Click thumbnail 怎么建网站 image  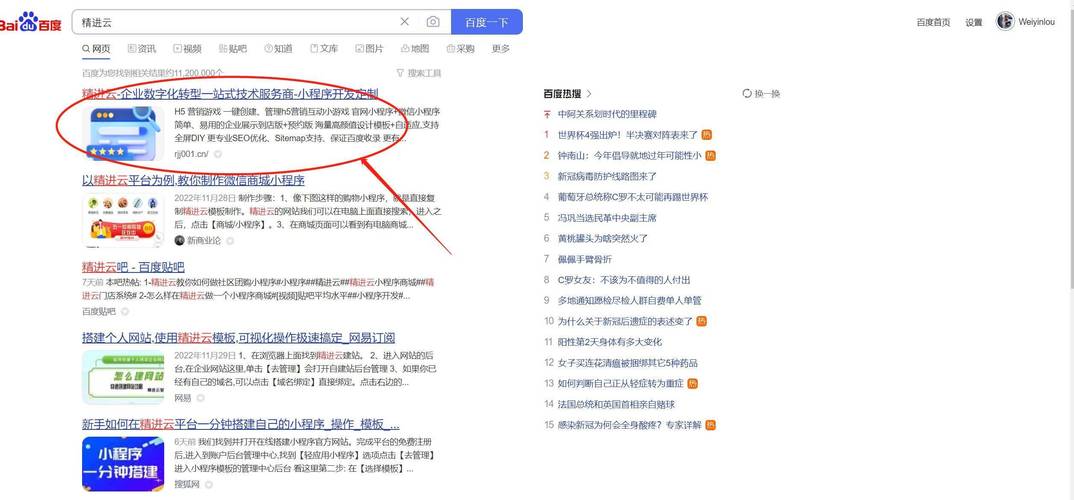(123, 377)
